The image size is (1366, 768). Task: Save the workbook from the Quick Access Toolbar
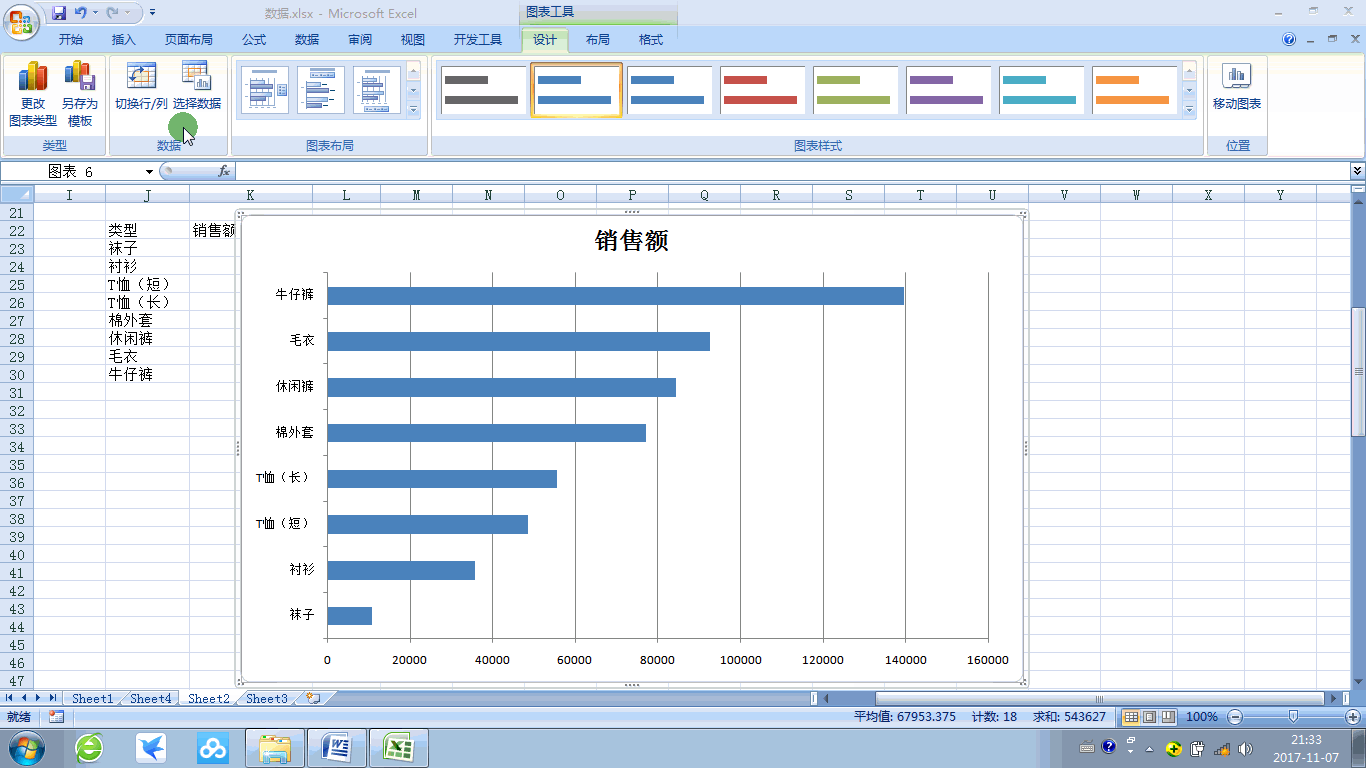tap(59, 13)
